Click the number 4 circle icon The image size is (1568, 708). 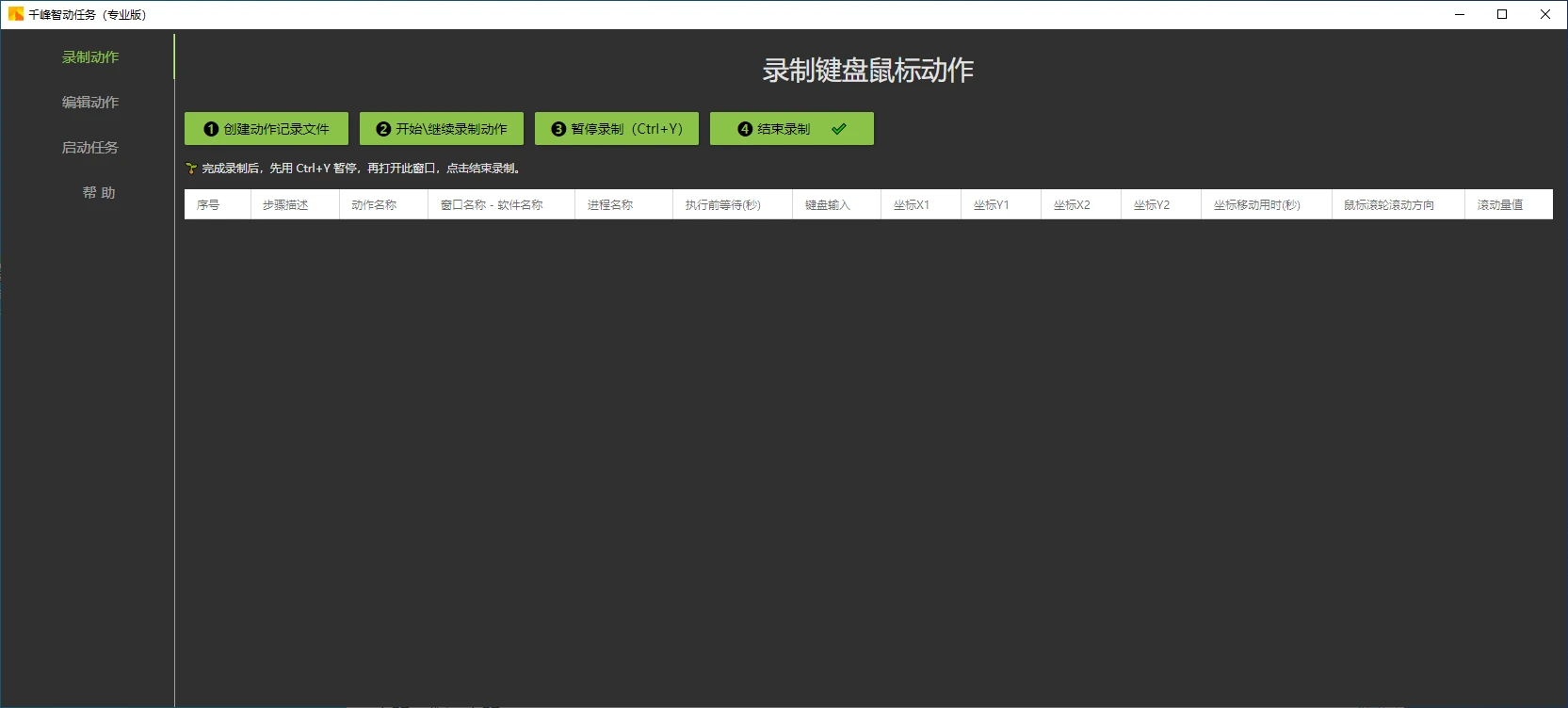tap(745, 129)
